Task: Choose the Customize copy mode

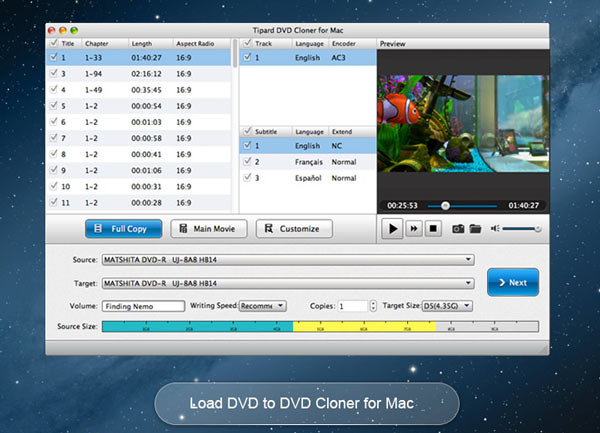Action: click(294, 229)
